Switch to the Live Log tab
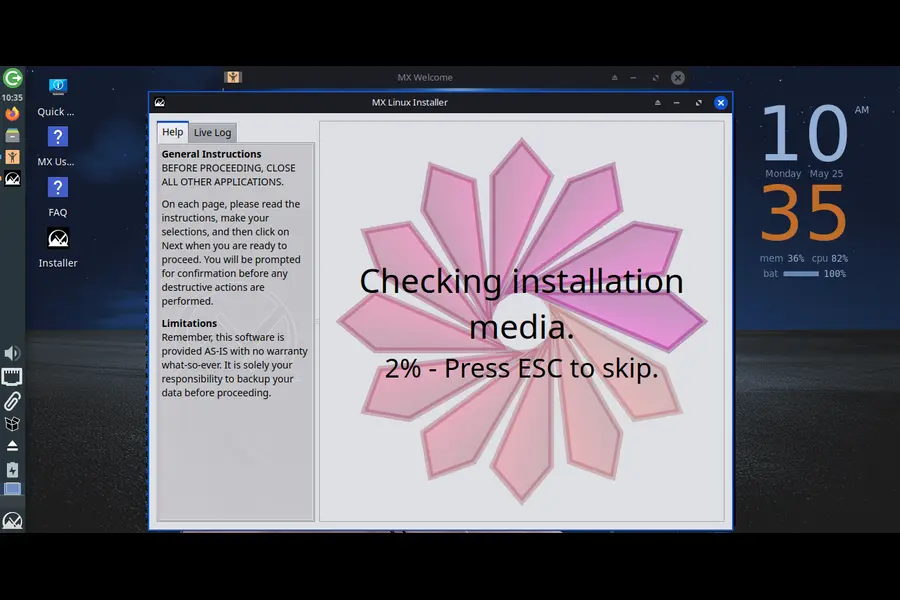This screenshot has width=900, height=600. coord(212,133)
